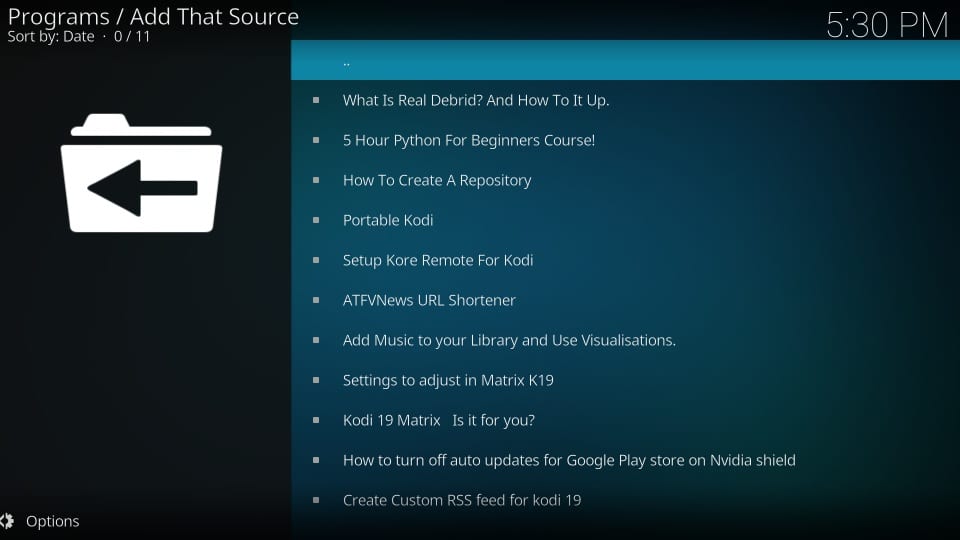Click bullet icon beside Create Custom RSS feed
This screenshot has width=960, height=540.
tap(316, 500)
